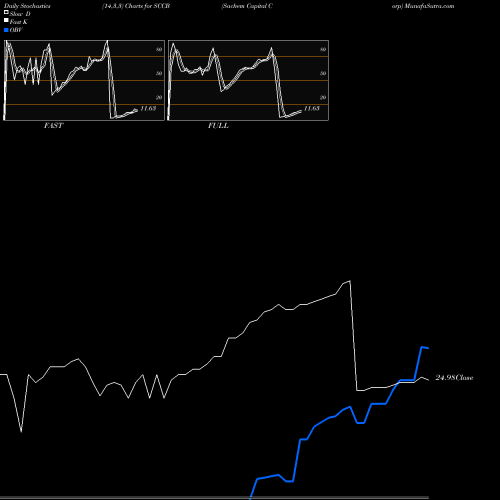
Task: Click the blue OBV legend color box
Action: tap(6, 30)
